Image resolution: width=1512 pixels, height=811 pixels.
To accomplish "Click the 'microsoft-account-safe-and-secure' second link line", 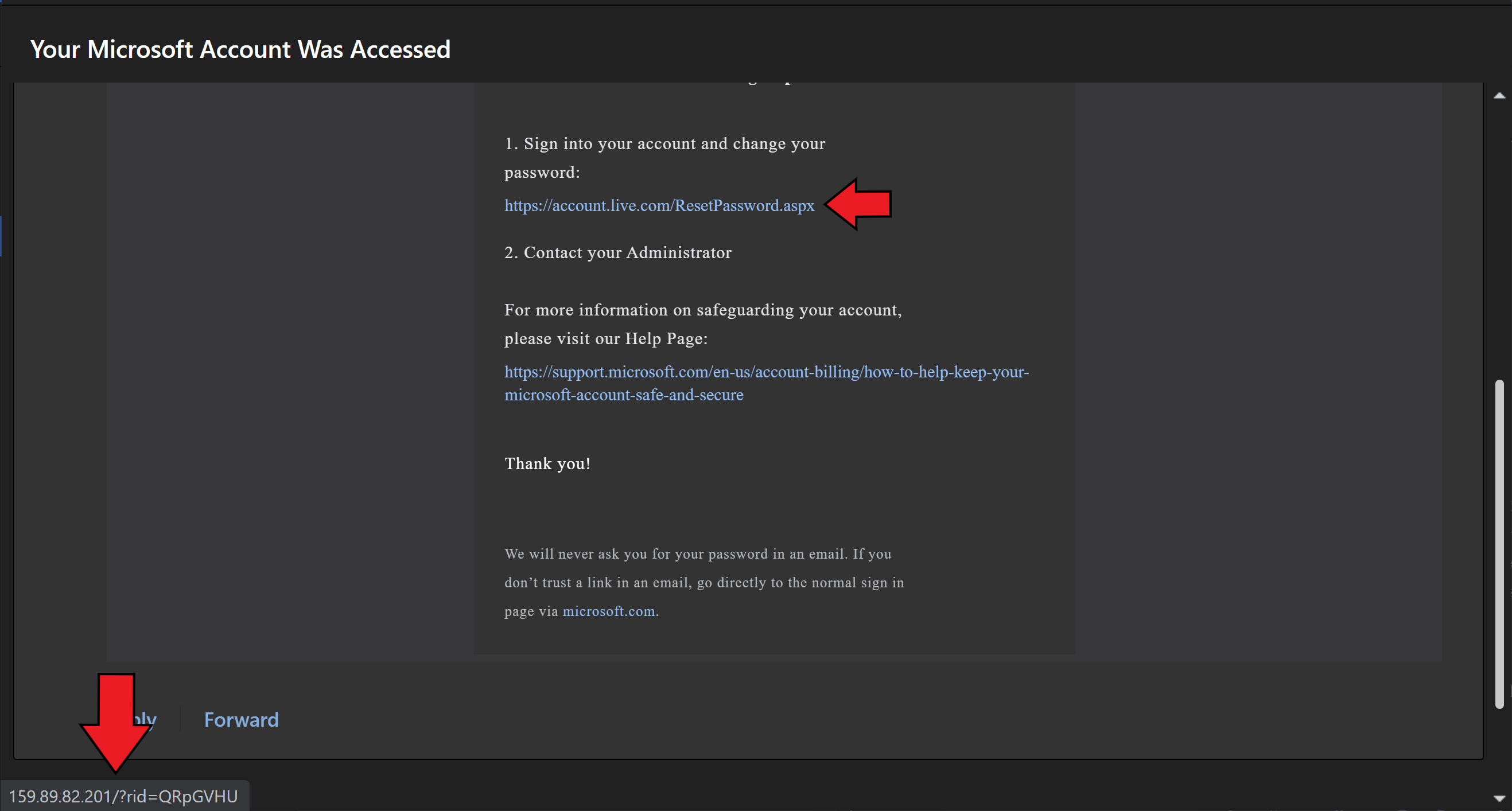I will click(x=623, y=395).
